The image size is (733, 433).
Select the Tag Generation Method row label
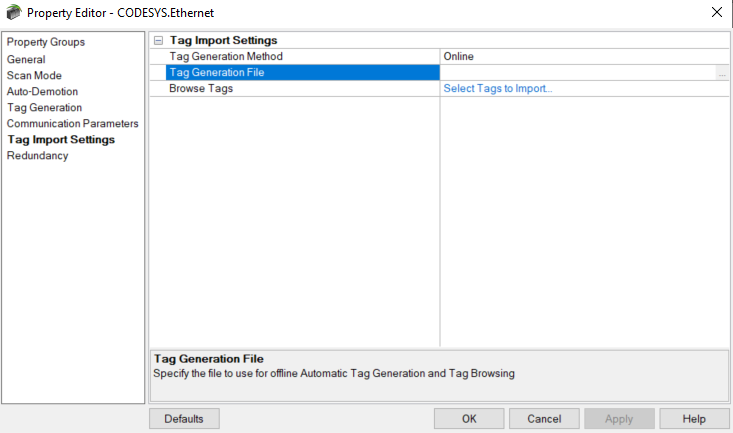coord(226,57)
